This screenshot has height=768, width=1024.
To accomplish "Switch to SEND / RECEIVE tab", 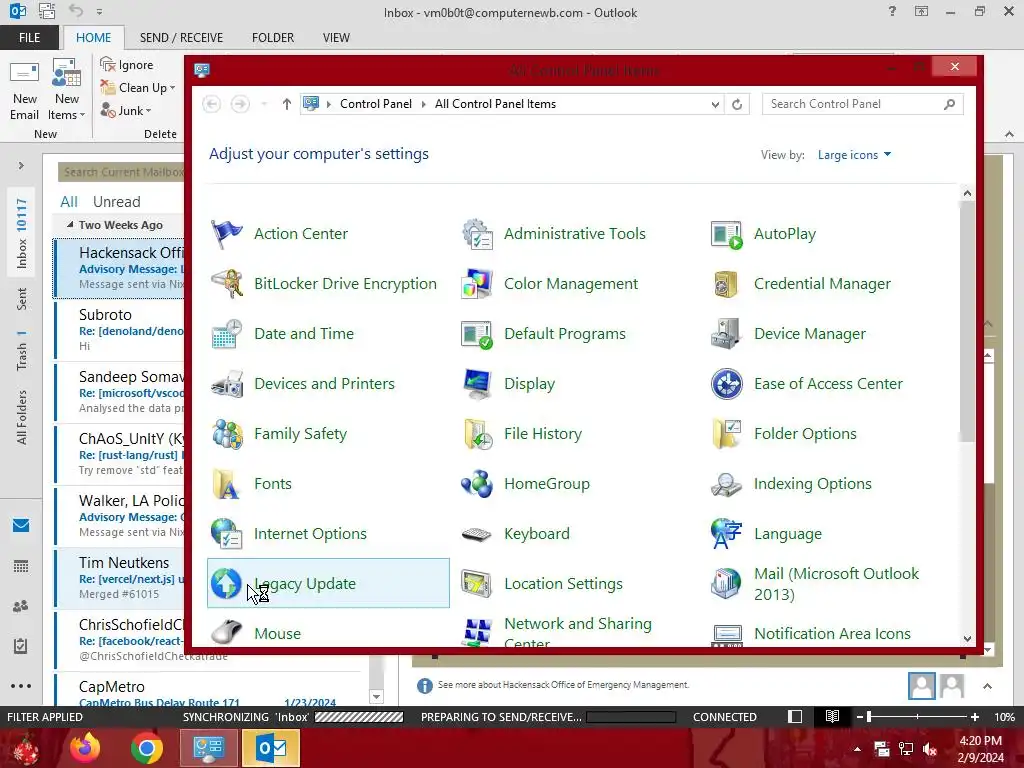I will point(181,38).
